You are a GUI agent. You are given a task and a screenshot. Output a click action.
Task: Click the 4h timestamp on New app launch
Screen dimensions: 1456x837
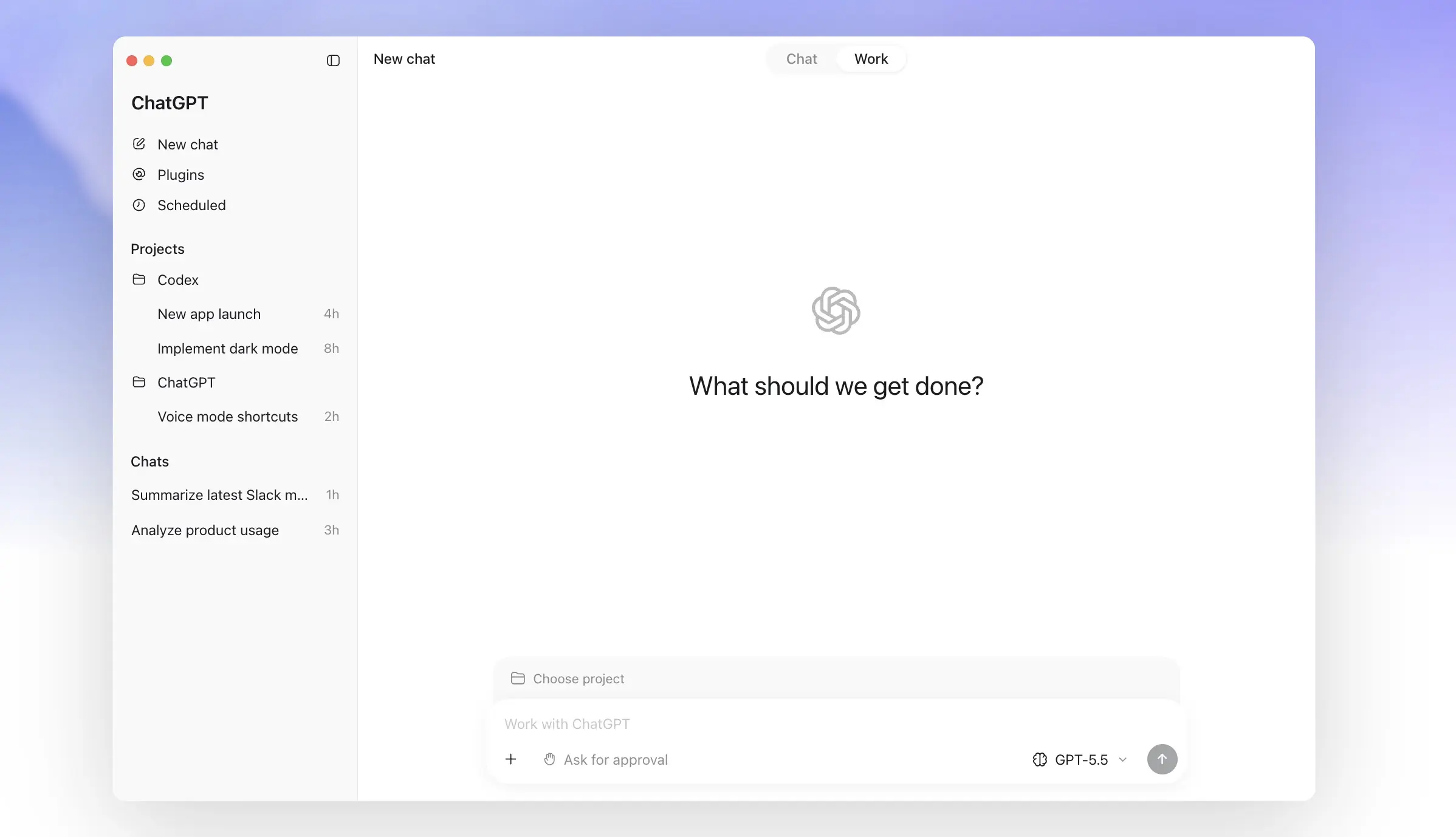[331, 313]
